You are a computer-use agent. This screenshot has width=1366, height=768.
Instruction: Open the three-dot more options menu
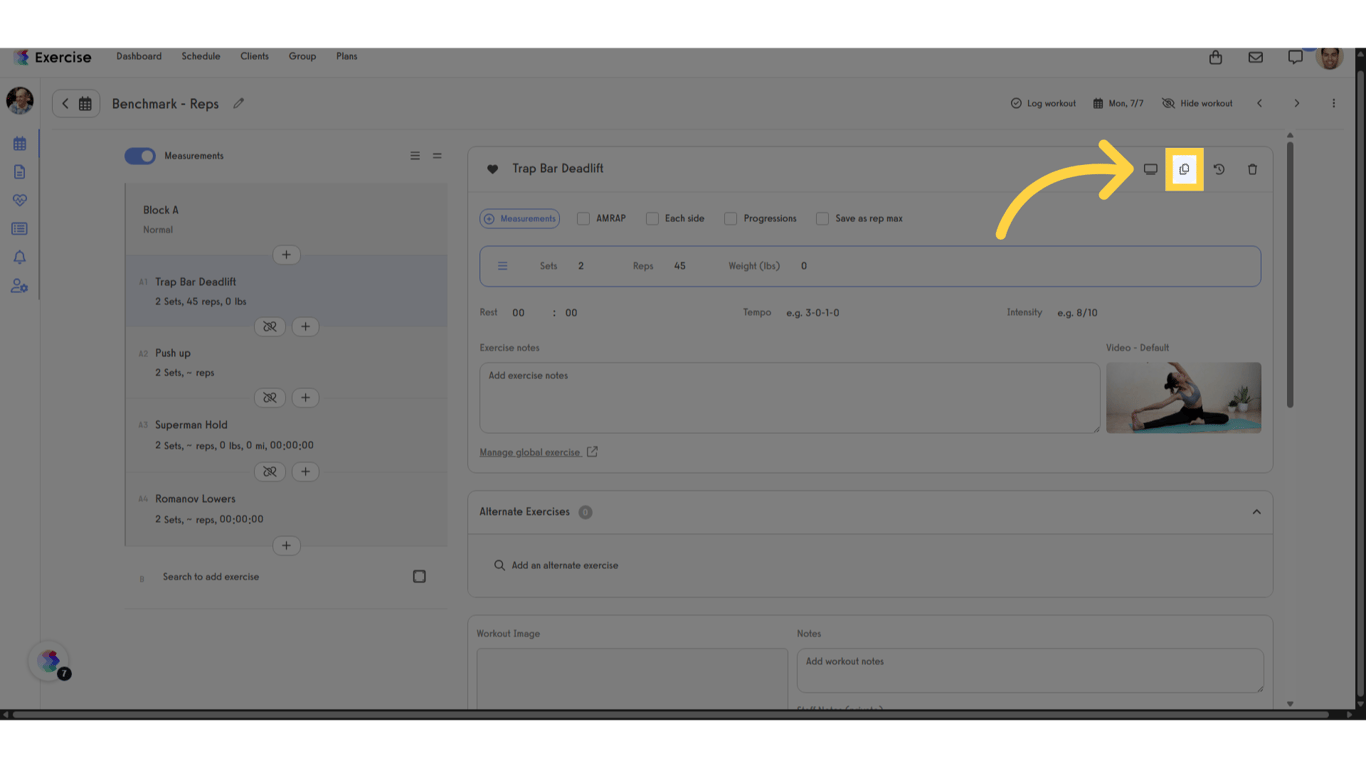pos(1333,104)
